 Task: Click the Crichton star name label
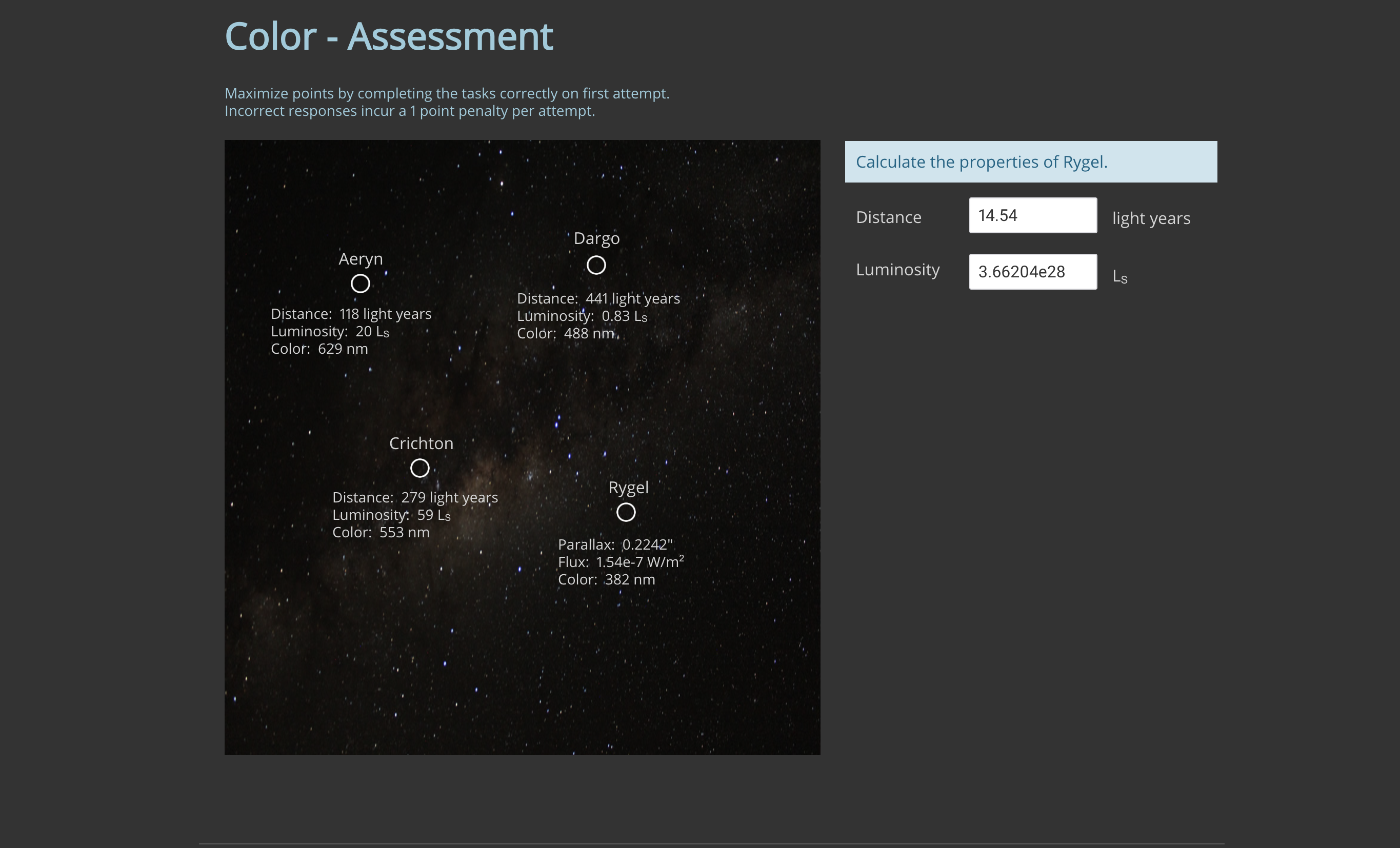pyautogui.click(x=421, y=443)
